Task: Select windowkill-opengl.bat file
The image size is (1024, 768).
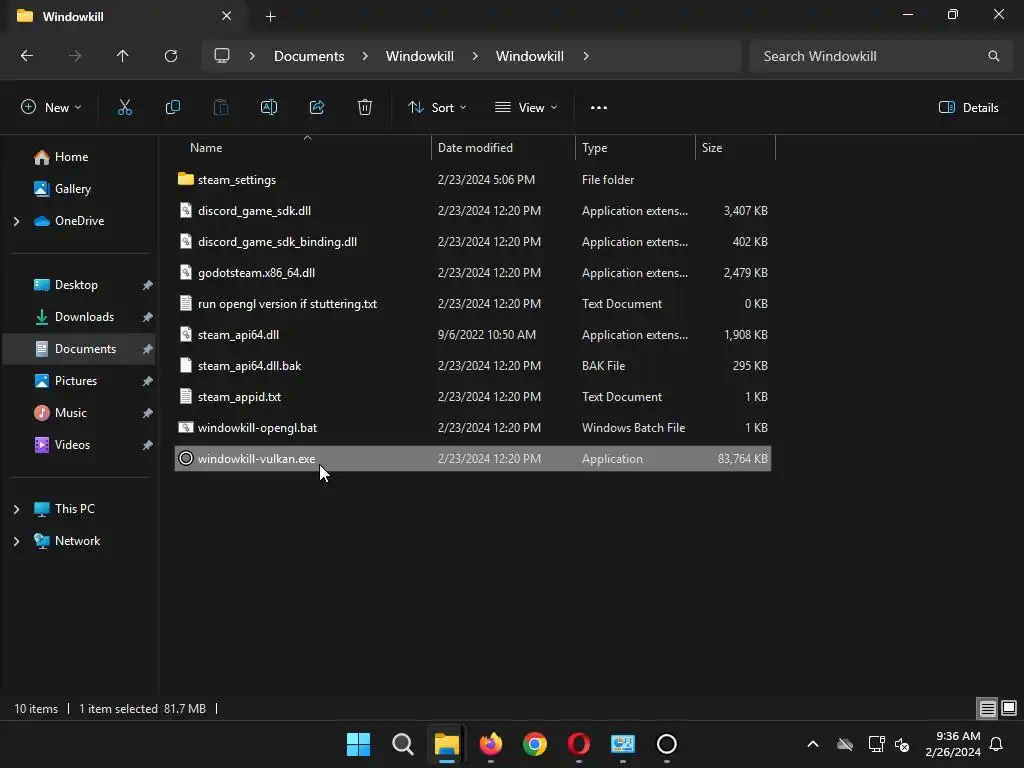Action: tap(473, 428)
